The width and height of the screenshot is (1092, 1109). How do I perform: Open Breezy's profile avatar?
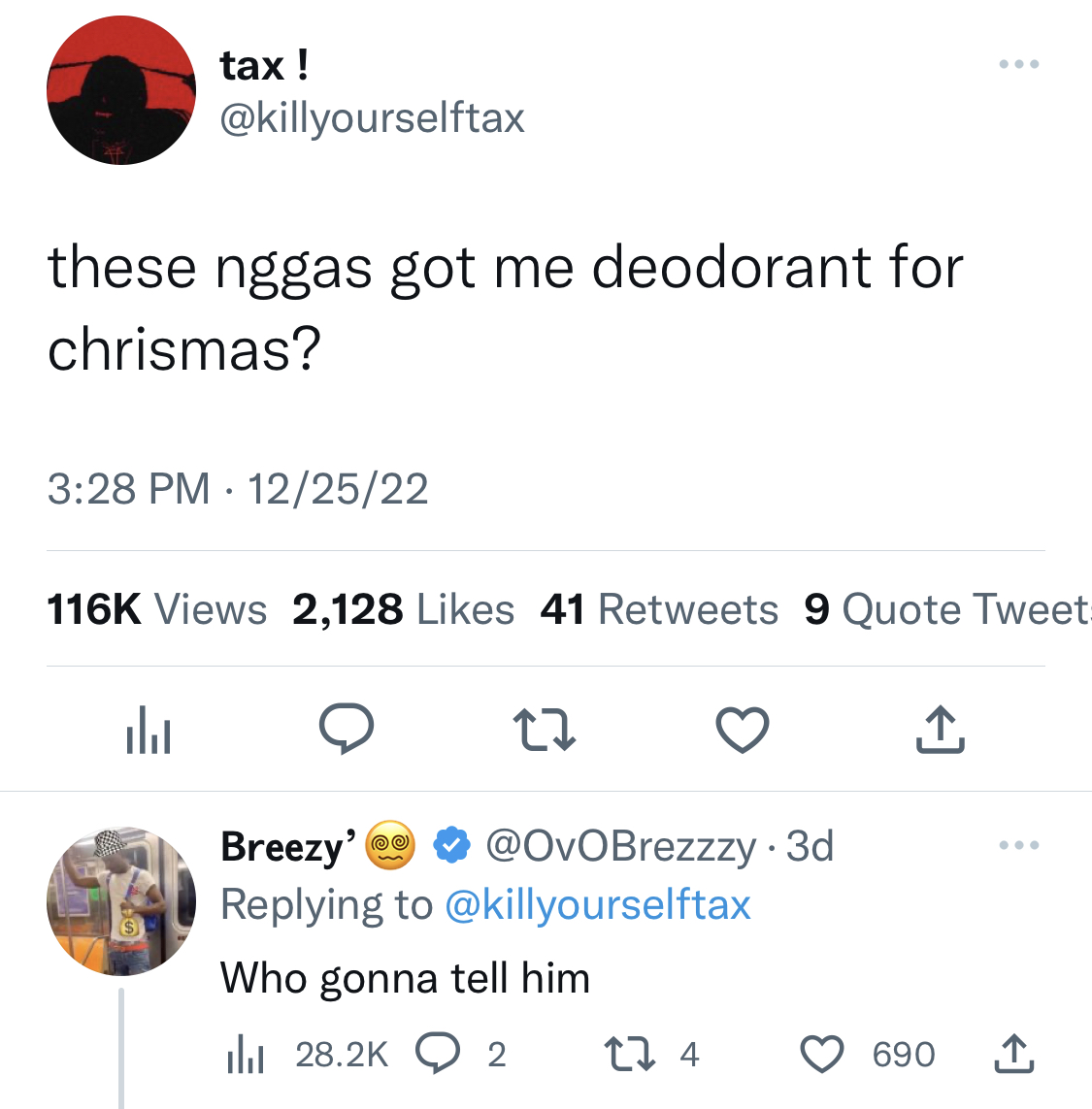[121, 901]
